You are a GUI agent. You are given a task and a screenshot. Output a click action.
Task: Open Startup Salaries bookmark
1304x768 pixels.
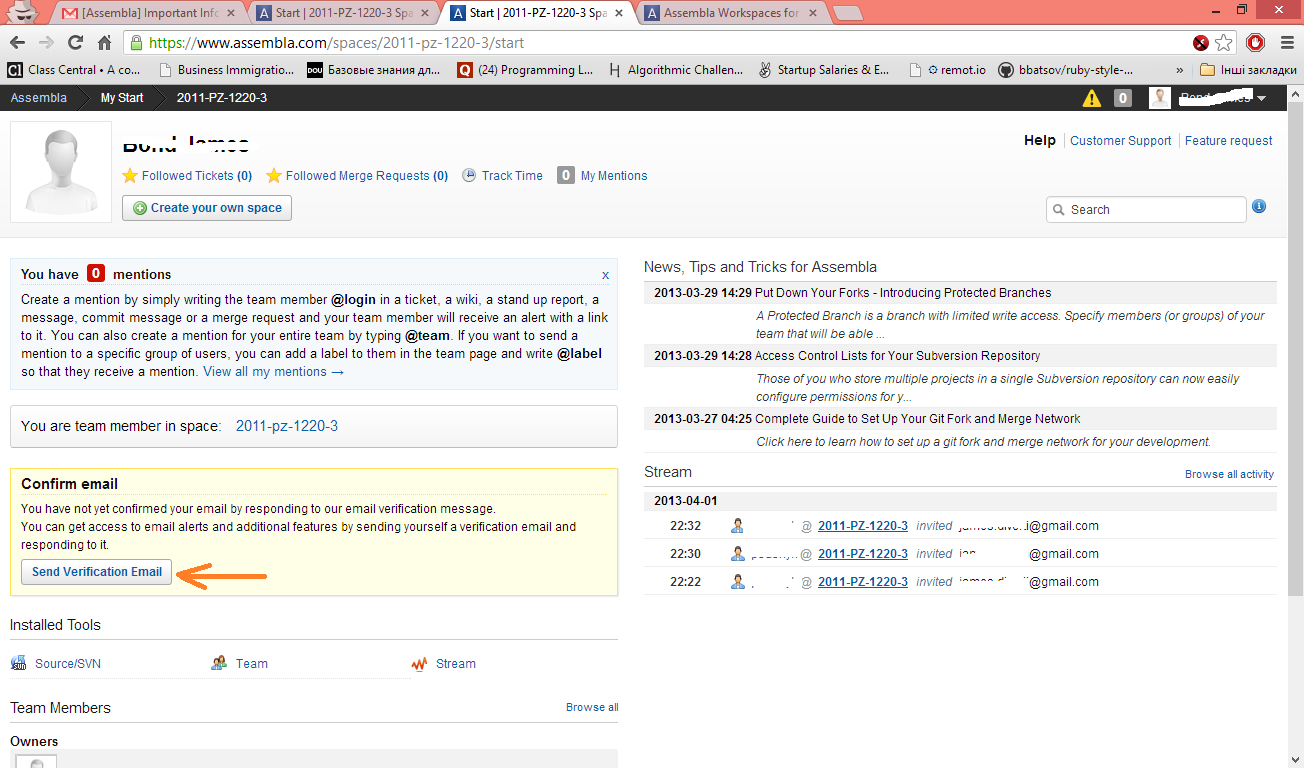pos(825,70)
